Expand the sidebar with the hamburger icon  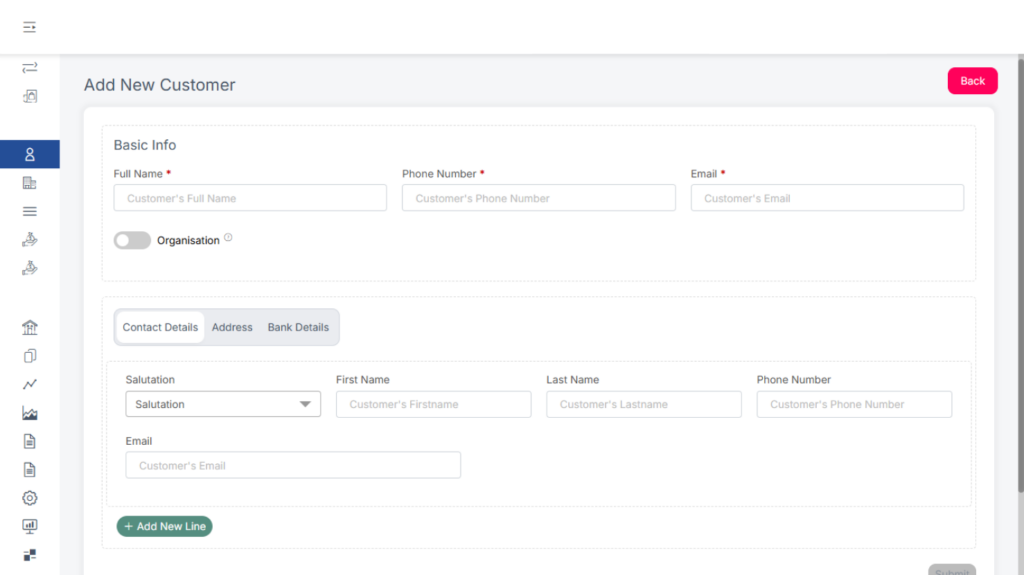tap(30, 27)
